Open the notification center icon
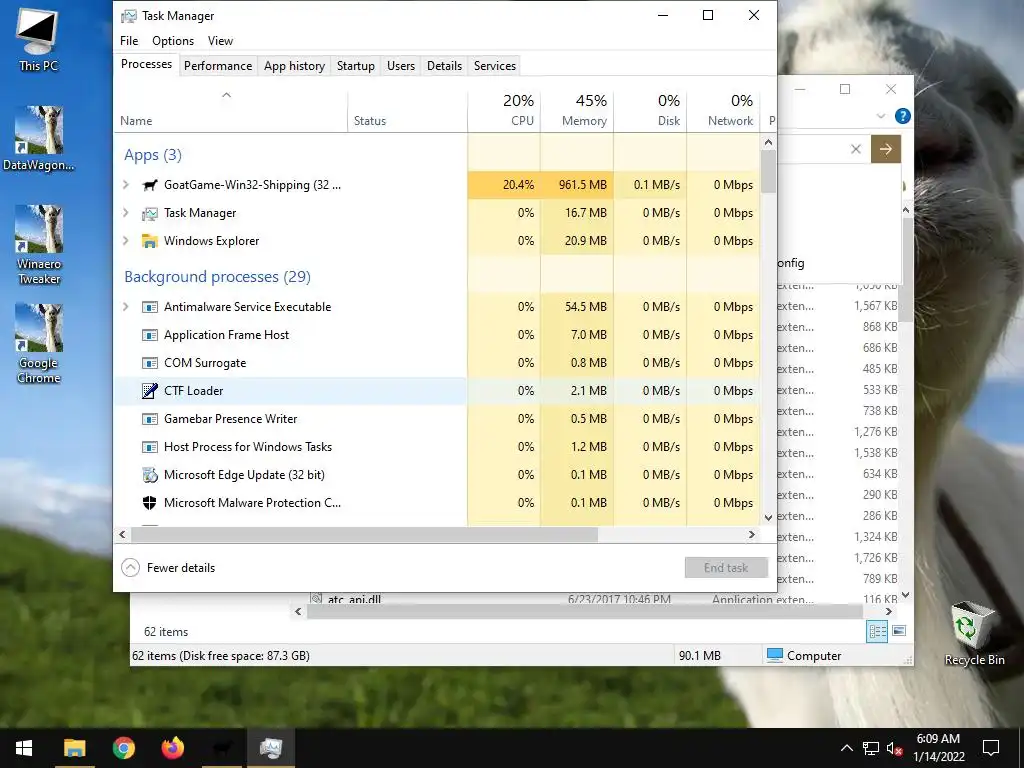Image resolution: width=1024 pixels, height=768 pixels. 991,748
